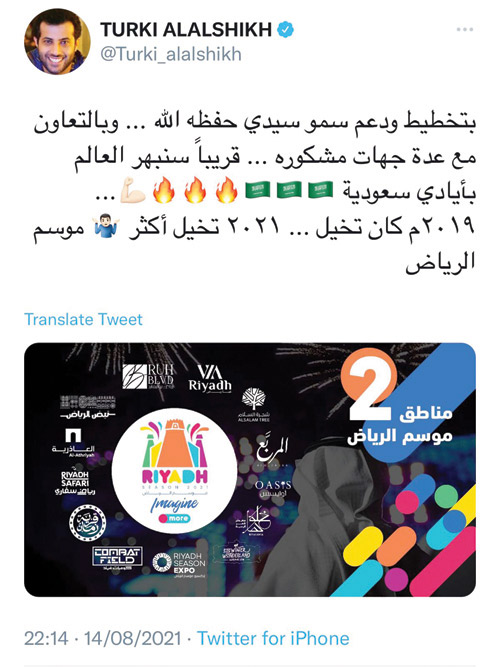Viewport: 500px width, 667px height.
Task: Click the Oasis logo in image
Action: point(273,489)
